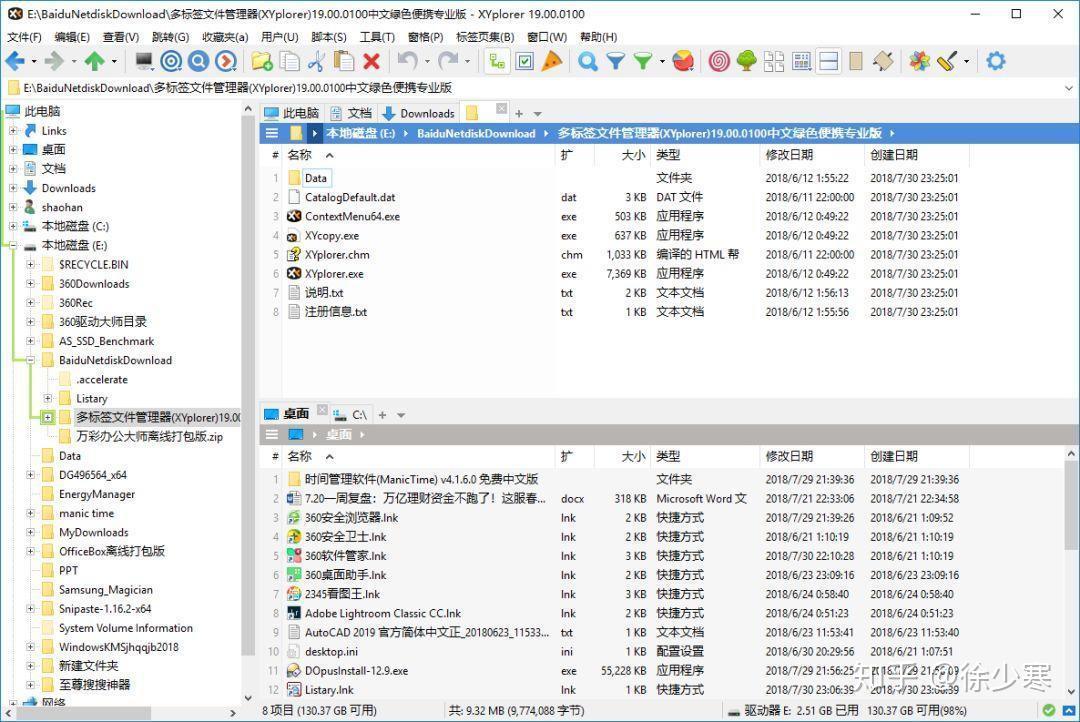Go back with the blue Back arrow

[14, 61]
